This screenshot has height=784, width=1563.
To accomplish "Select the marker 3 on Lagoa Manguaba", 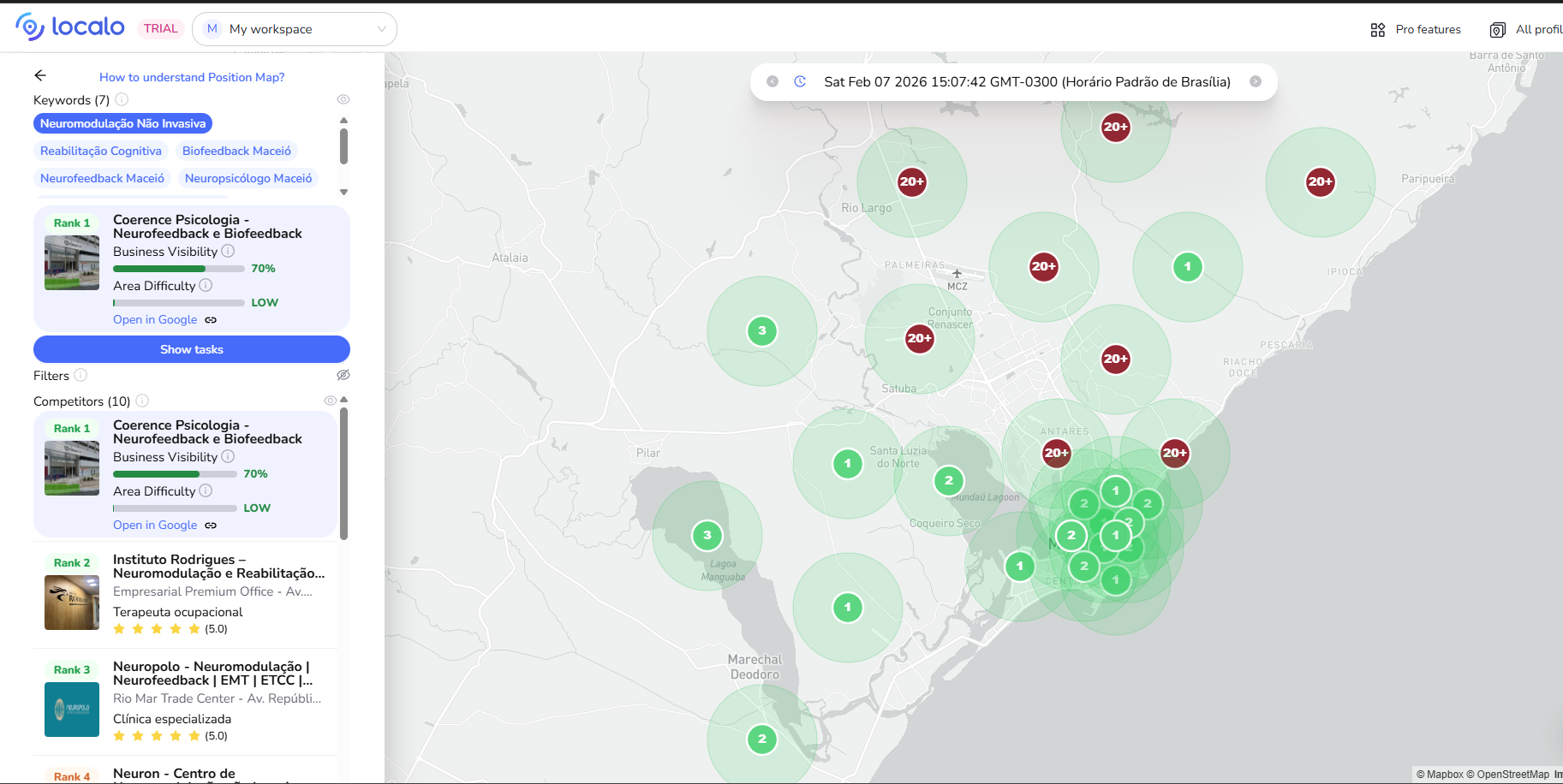I will [x=707, y=535].
